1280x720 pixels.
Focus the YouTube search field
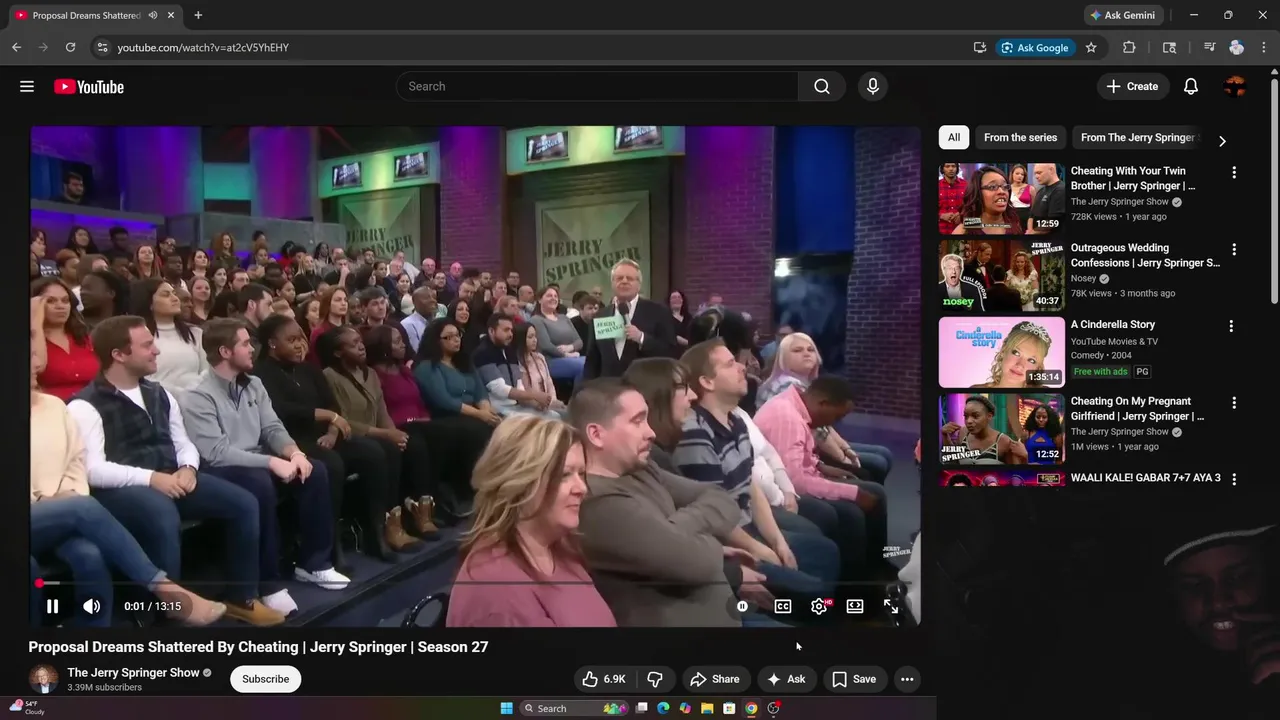598,87
